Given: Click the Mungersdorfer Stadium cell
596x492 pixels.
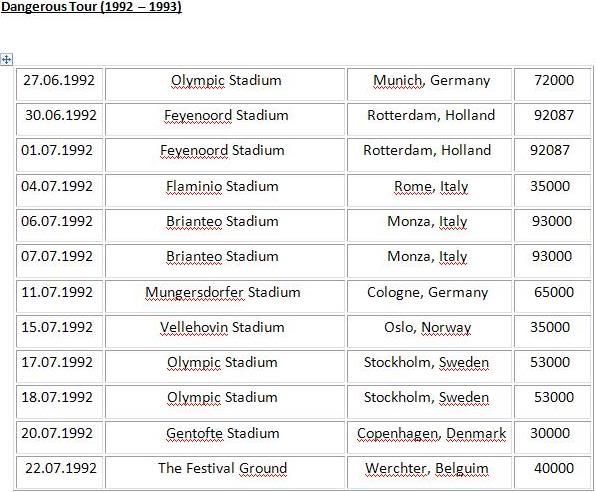Looking at the screenshot, I should coord(225,297).
